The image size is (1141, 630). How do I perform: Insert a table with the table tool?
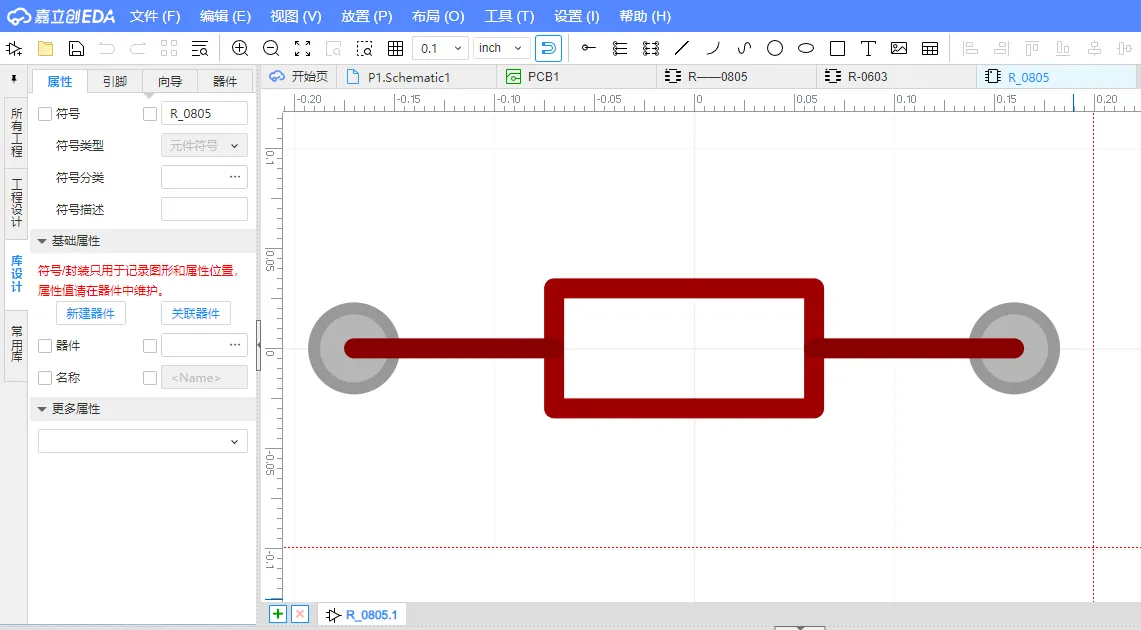tap(929, 49)
